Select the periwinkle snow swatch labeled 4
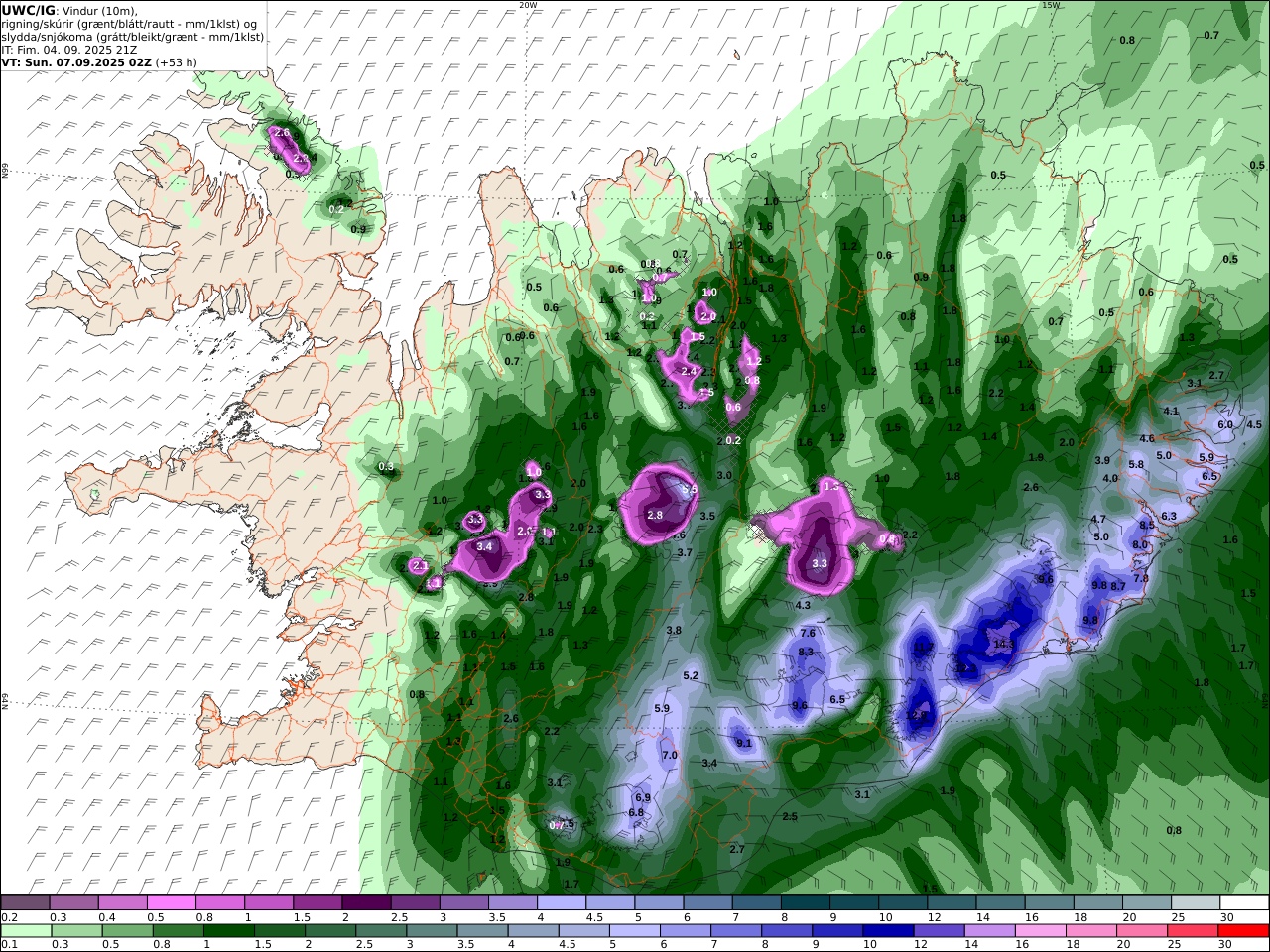The width and height of the screenshot is (1270, 952). 562,903
